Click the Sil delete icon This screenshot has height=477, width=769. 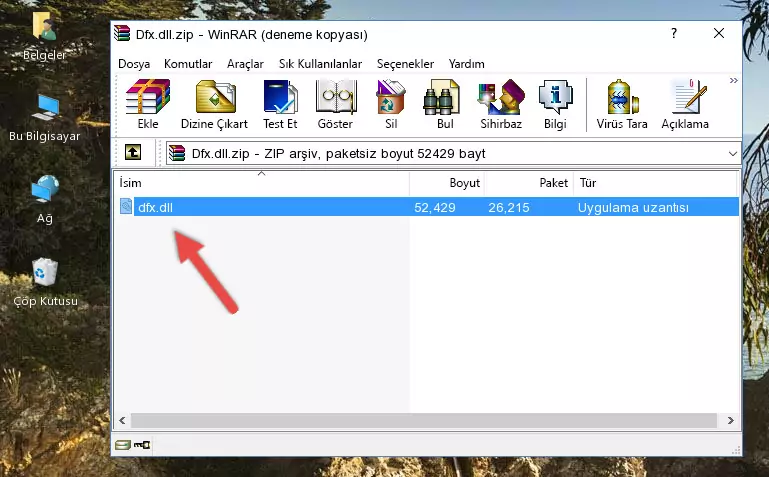click(x=391, y=104)
